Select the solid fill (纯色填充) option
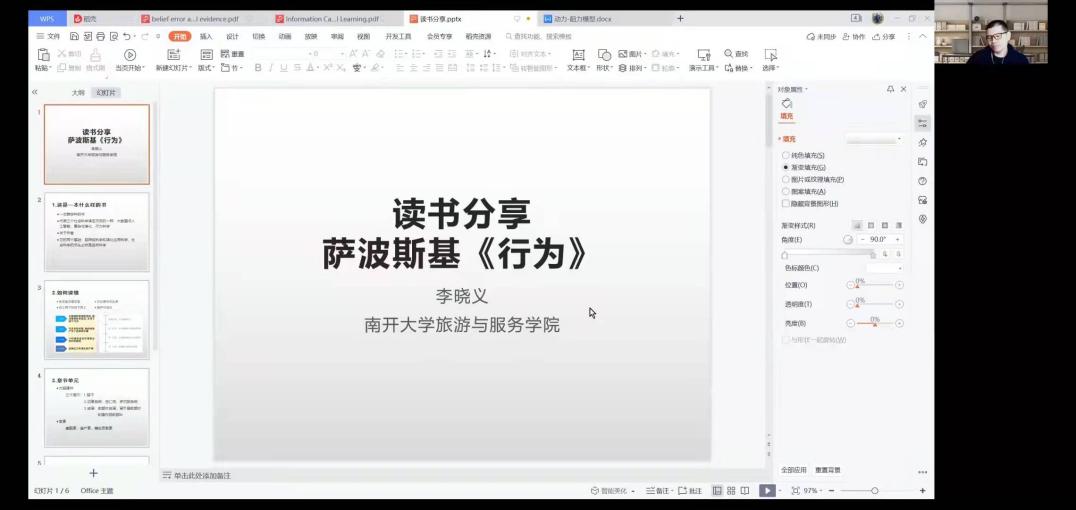 coord(786,156)
